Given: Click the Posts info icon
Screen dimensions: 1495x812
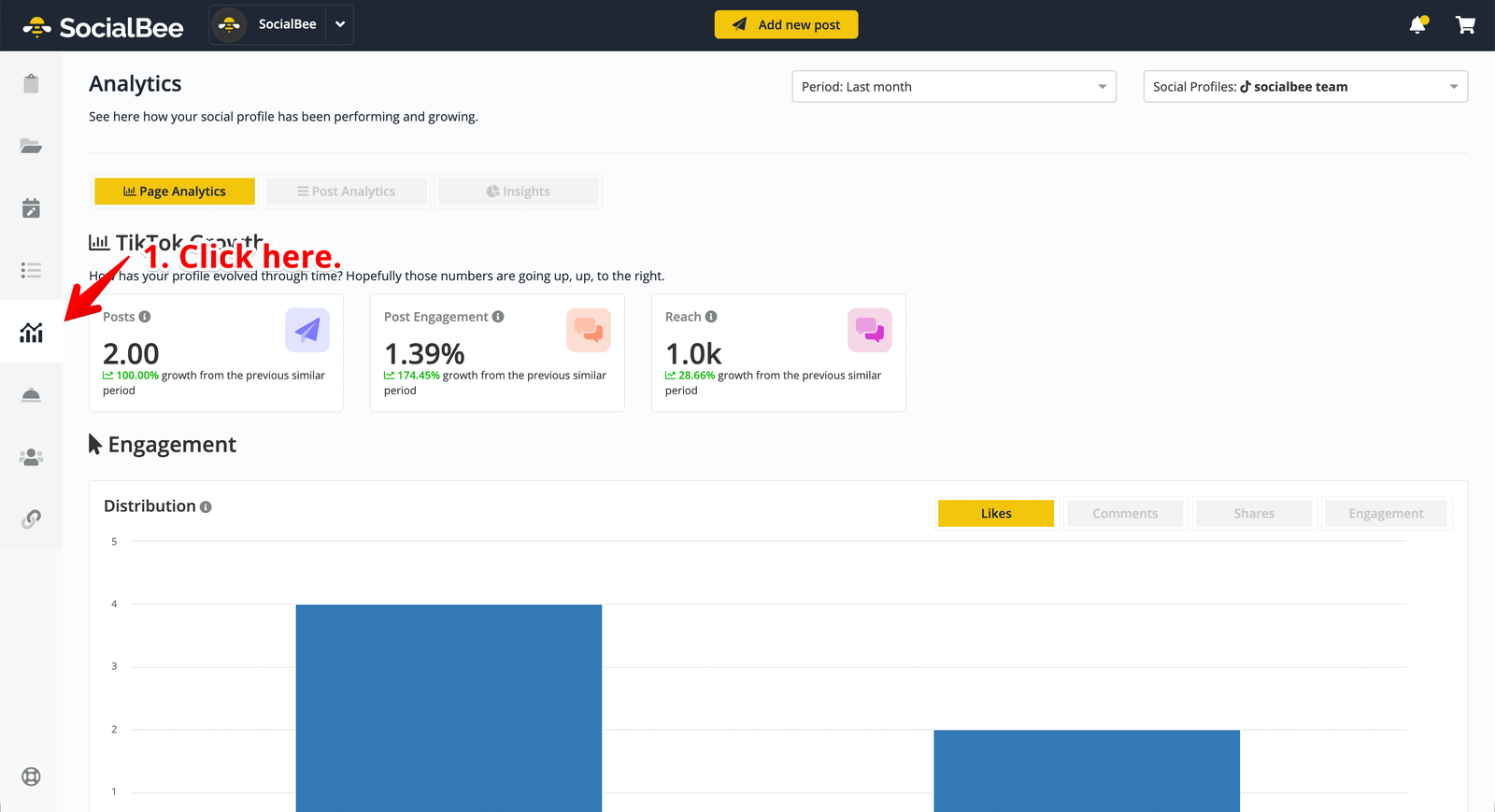Looking at the screenshot, I should (145, 317).
